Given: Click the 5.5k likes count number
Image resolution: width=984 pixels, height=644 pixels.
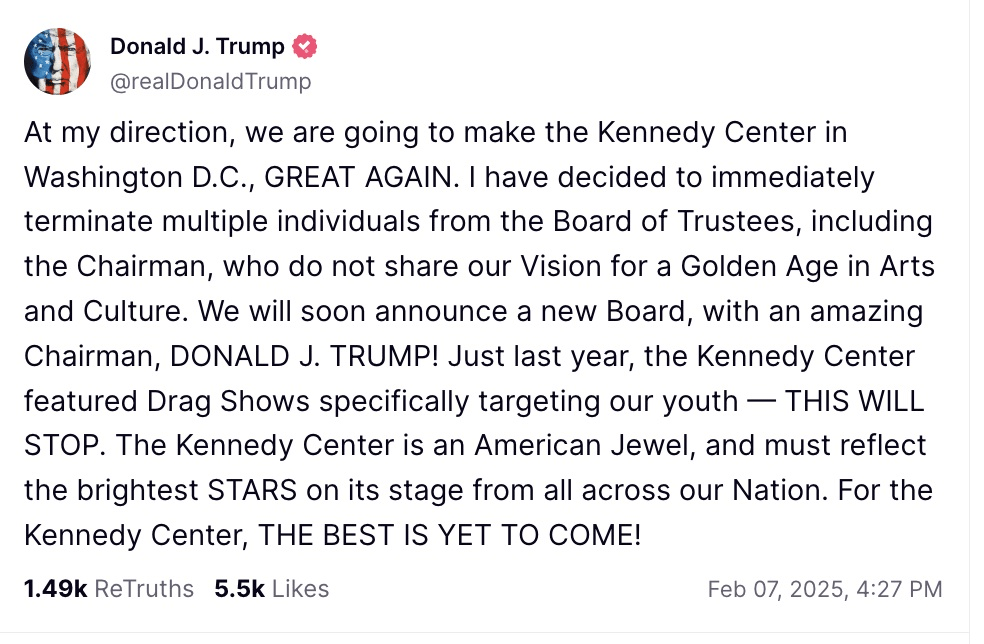Looking at the screenshot, I should 239,589.
